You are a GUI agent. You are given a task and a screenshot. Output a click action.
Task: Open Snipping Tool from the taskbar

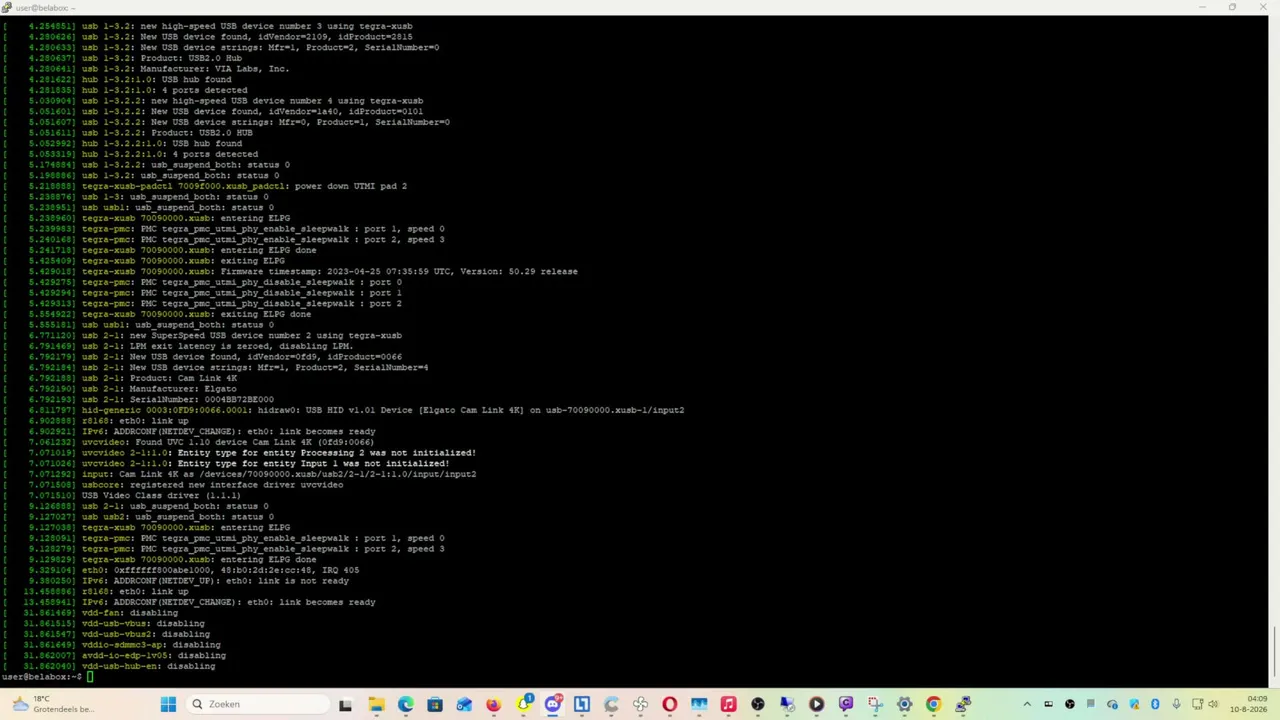pyautogui.click(x=875, y=704)
